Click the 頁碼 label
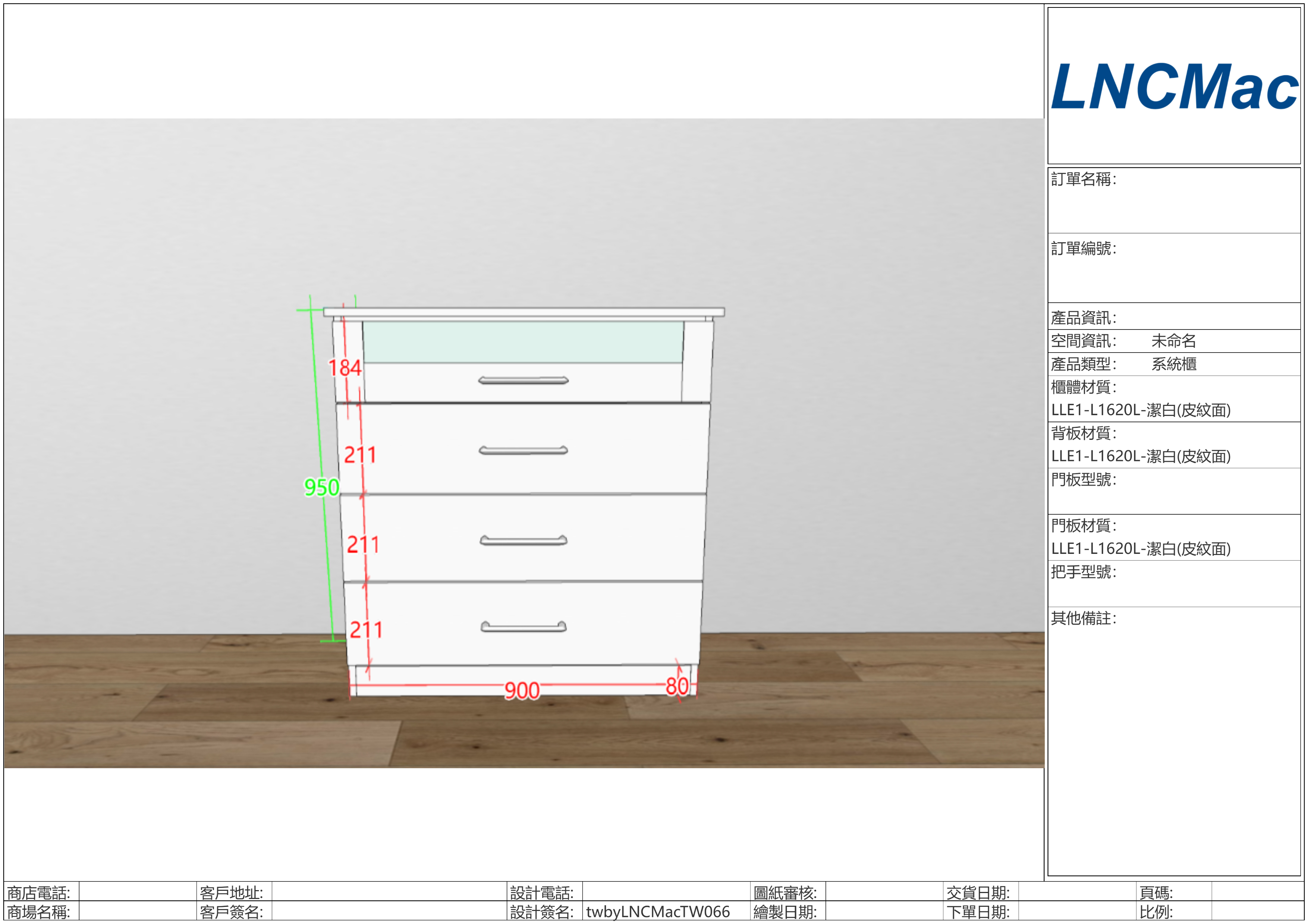1308x924 pixels. pos(1156,893)
